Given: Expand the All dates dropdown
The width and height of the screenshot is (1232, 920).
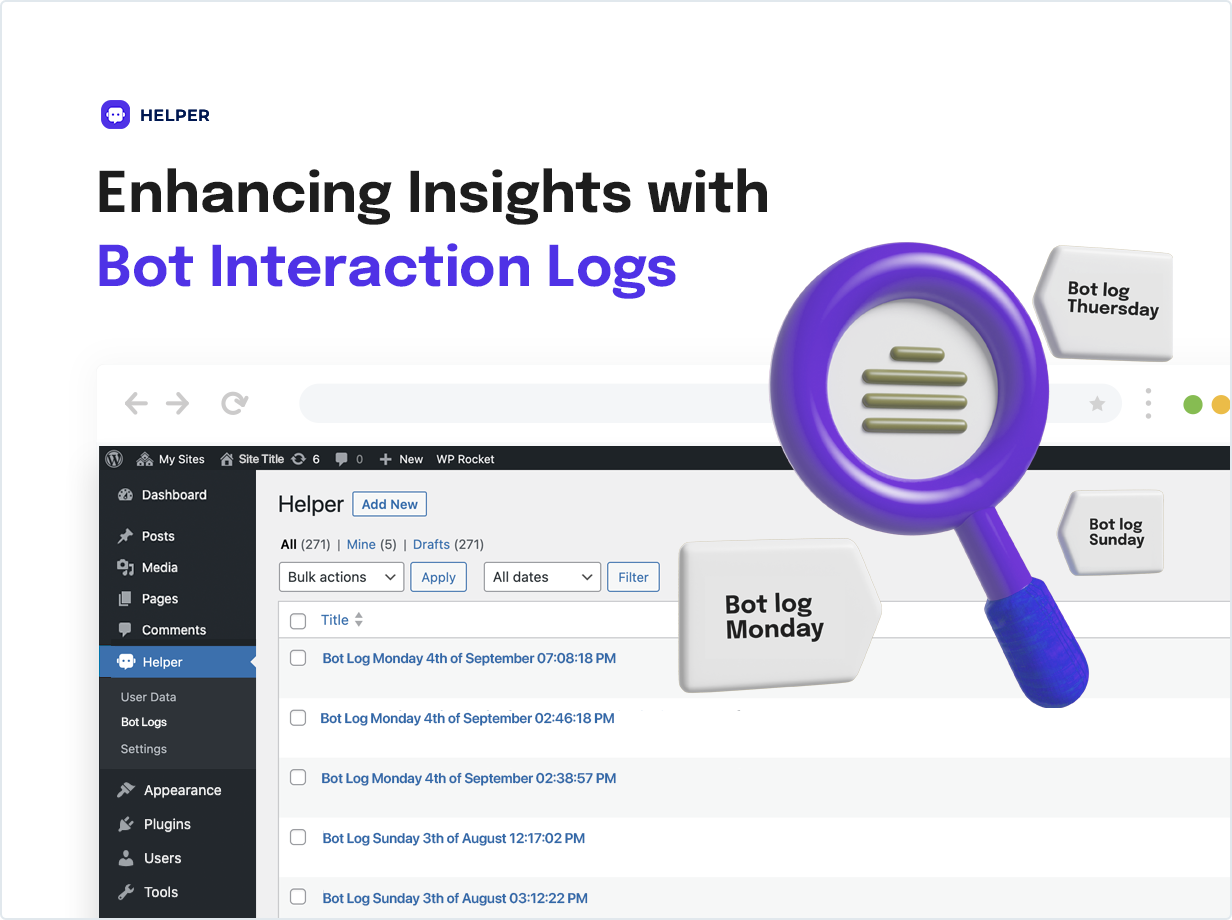Looking at the screenshot, I should pyautogui.click(x=542, y=577).
